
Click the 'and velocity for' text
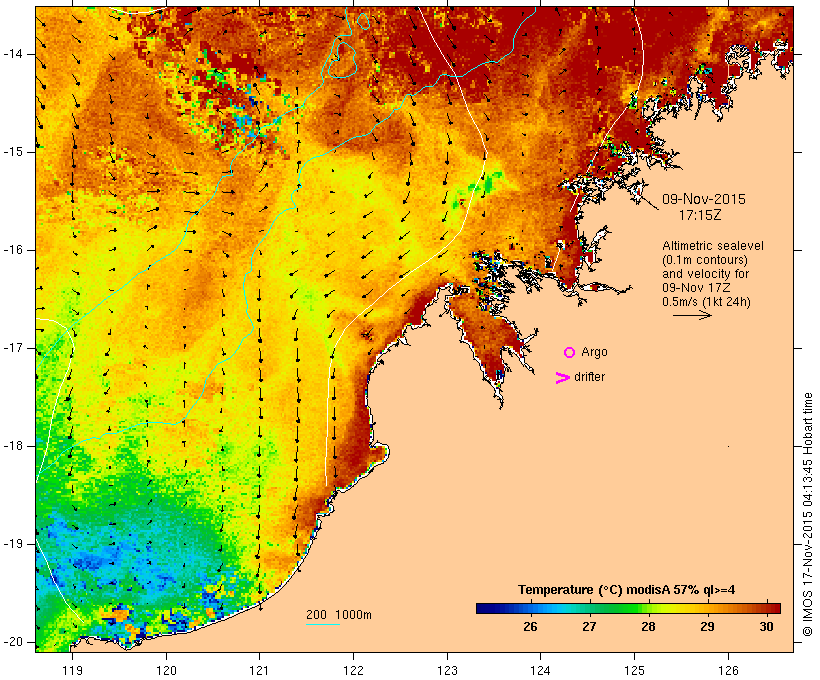pyautogui.click(x=705, y=274)
